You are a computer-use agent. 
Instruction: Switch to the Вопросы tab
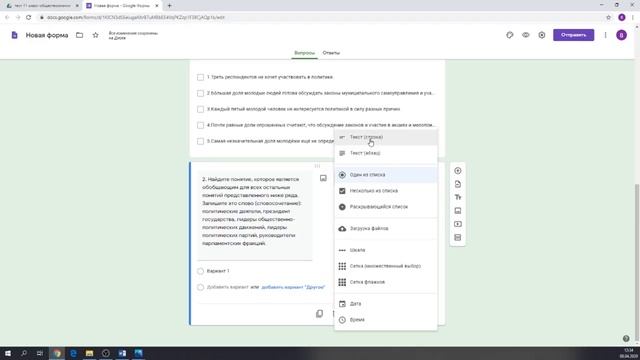click(304, 53)
